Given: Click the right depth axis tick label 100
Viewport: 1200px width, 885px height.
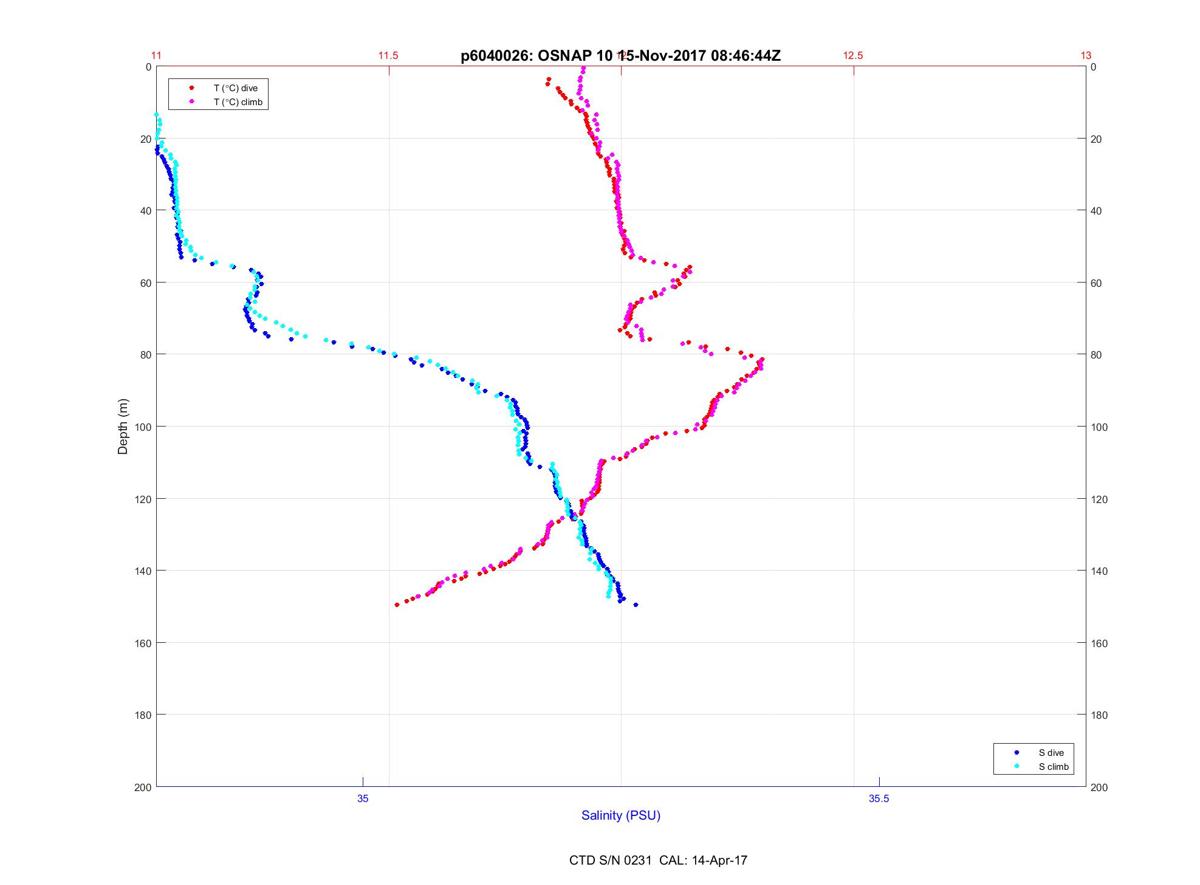Looking at the screenshot, I should pyautogui.click(x=1100, y=427).
